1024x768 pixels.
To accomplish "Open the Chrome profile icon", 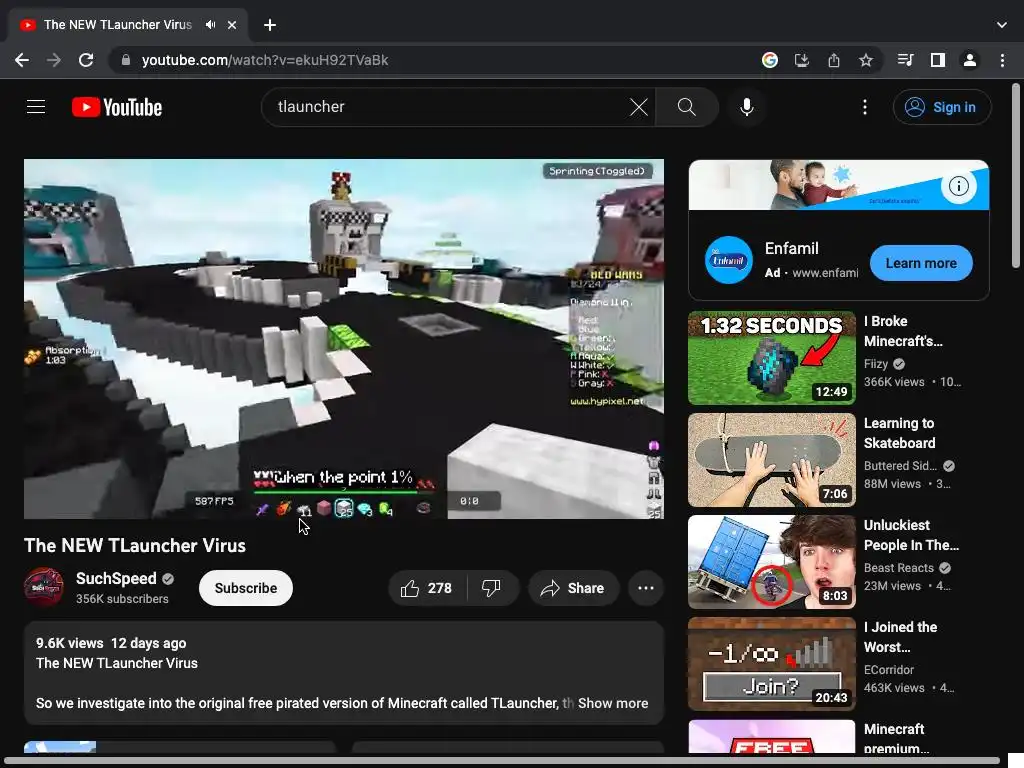I will coord(970,60).
